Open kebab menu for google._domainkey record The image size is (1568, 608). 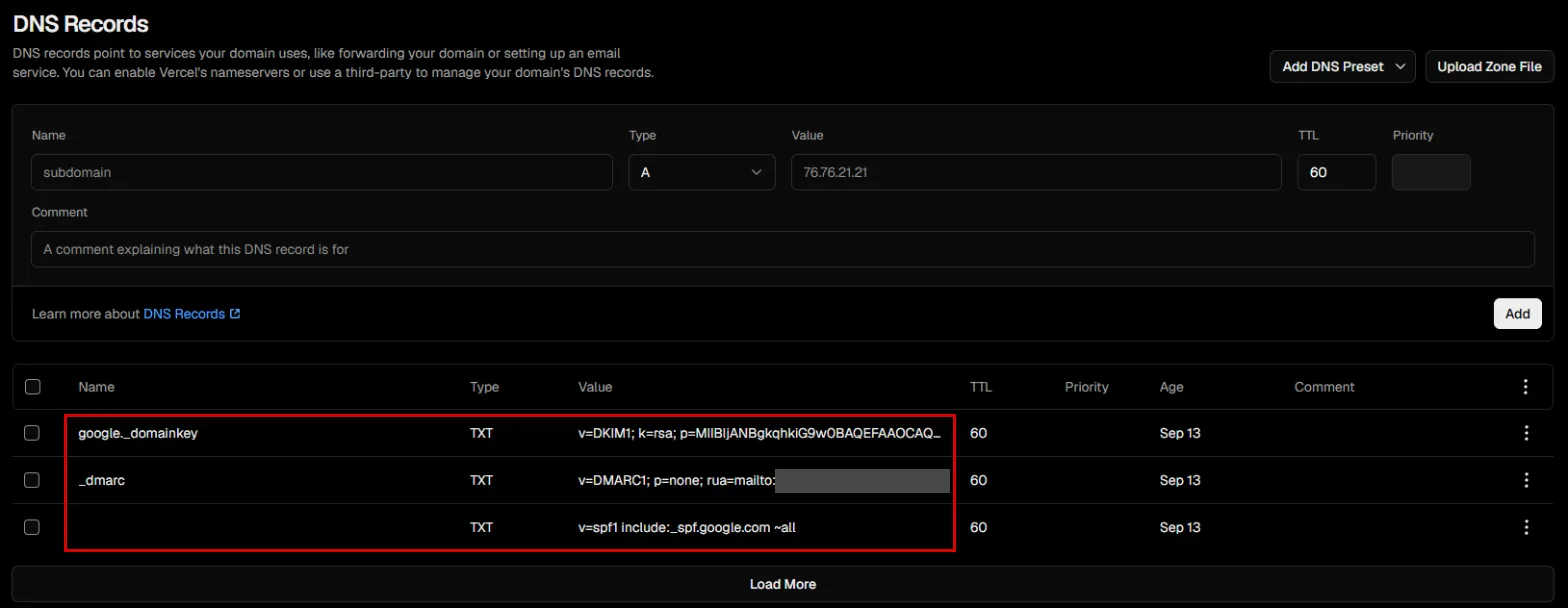tap(1526, 433)
